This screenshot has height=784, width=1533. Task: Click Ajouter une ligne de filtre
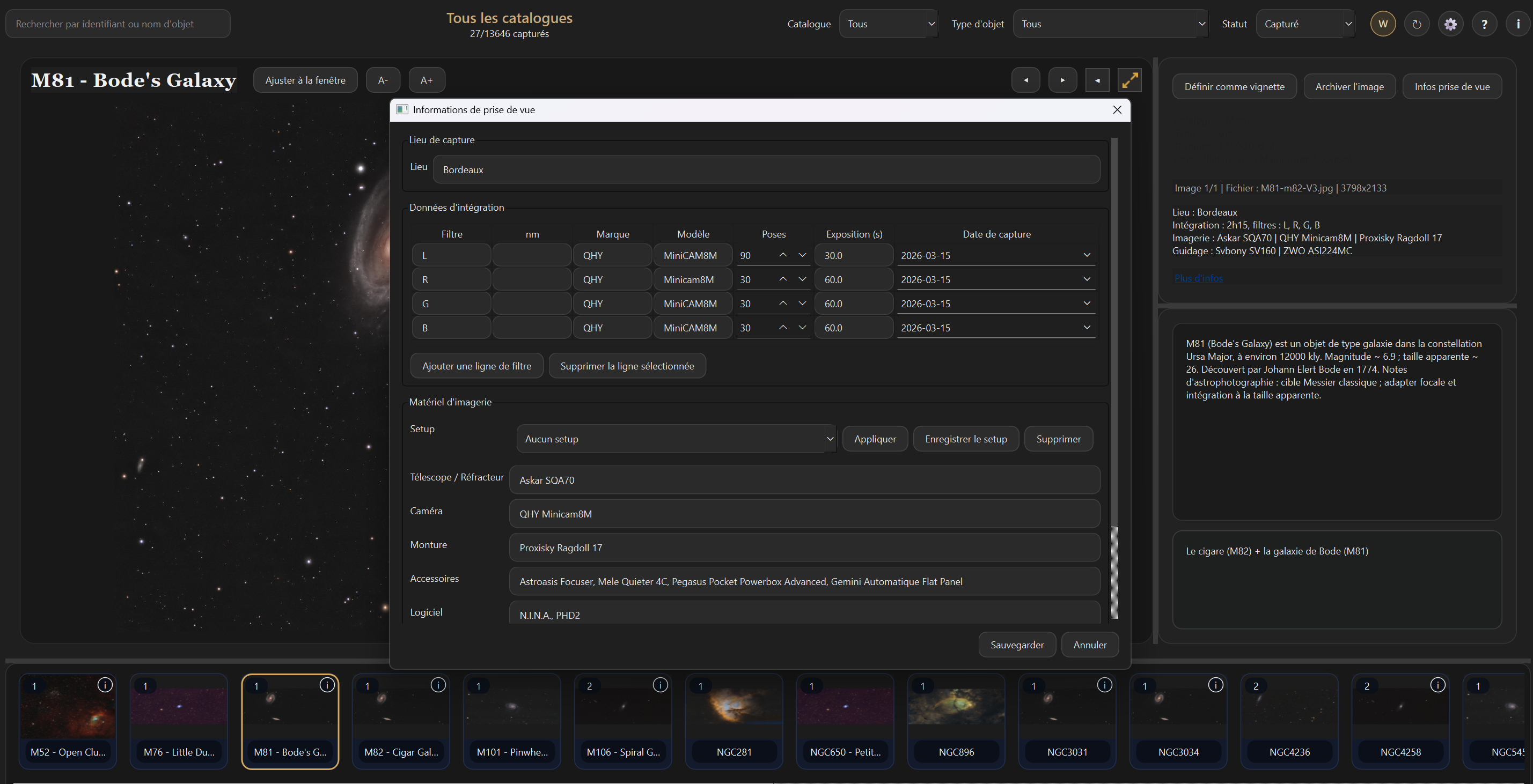476,366
